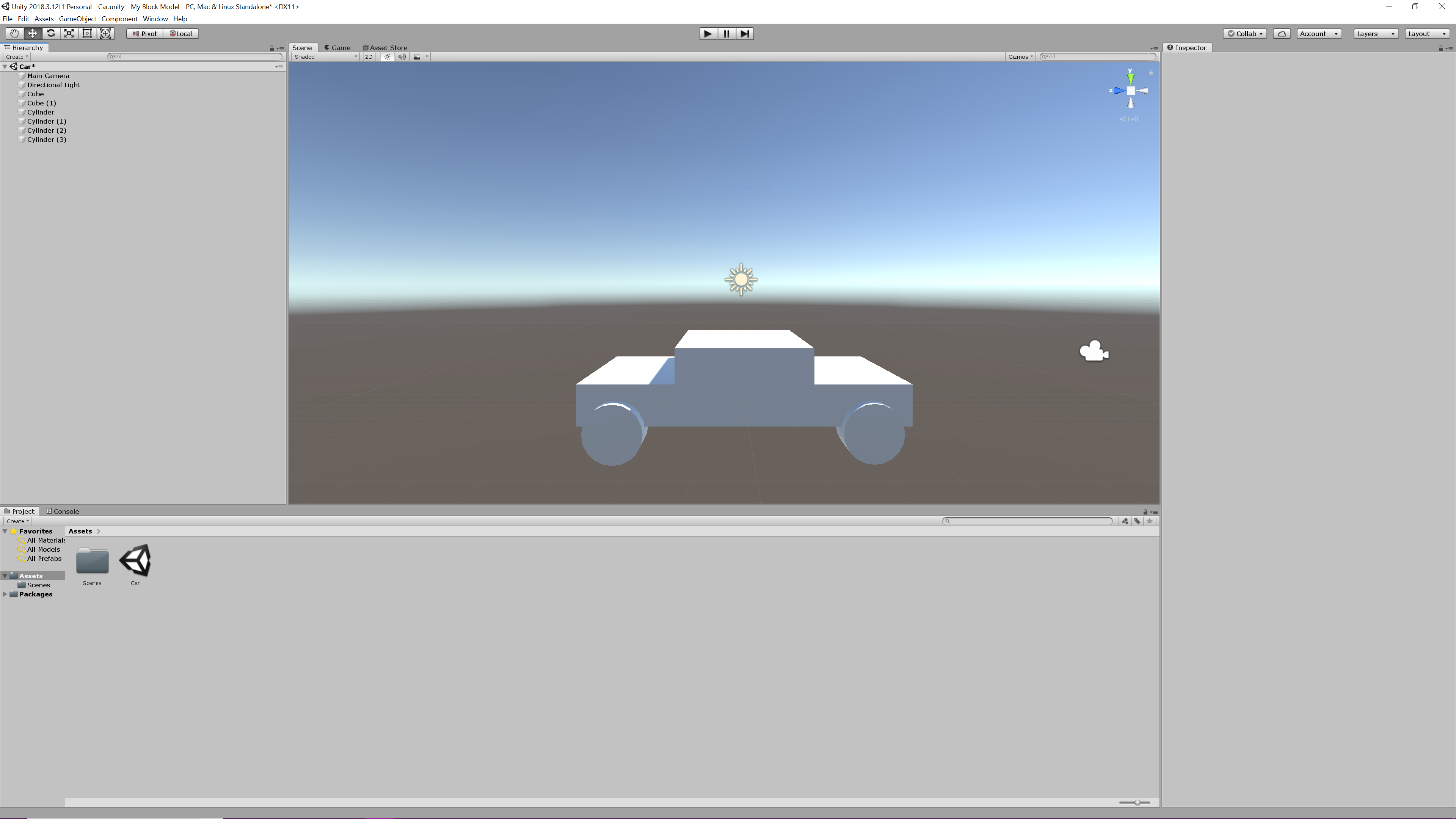Open the Shaded draw mode dropdown

click(x=325, y=56)
